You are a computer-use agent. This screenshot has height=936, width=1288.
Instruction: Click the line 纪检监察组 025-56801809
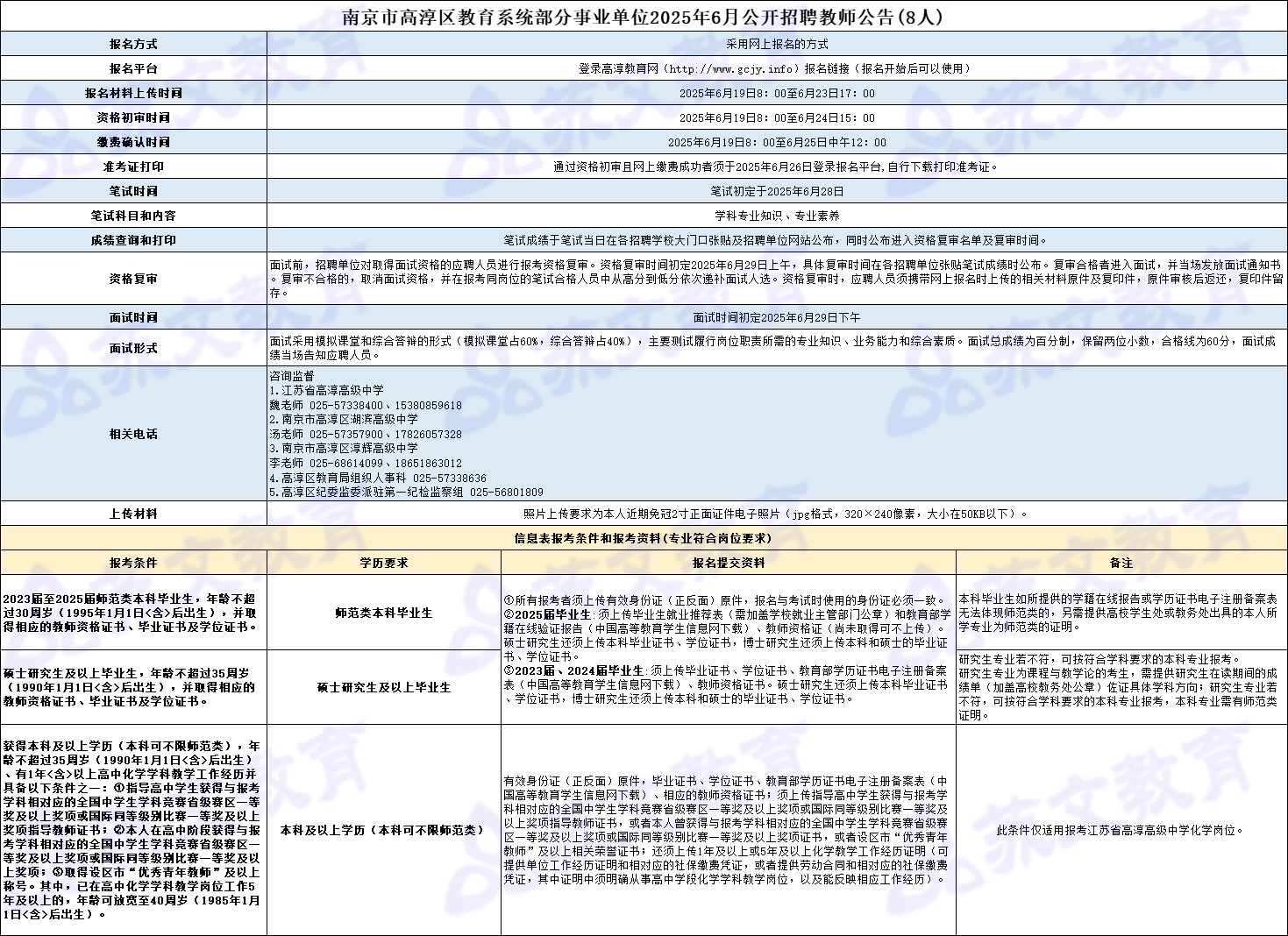[406, 493]
